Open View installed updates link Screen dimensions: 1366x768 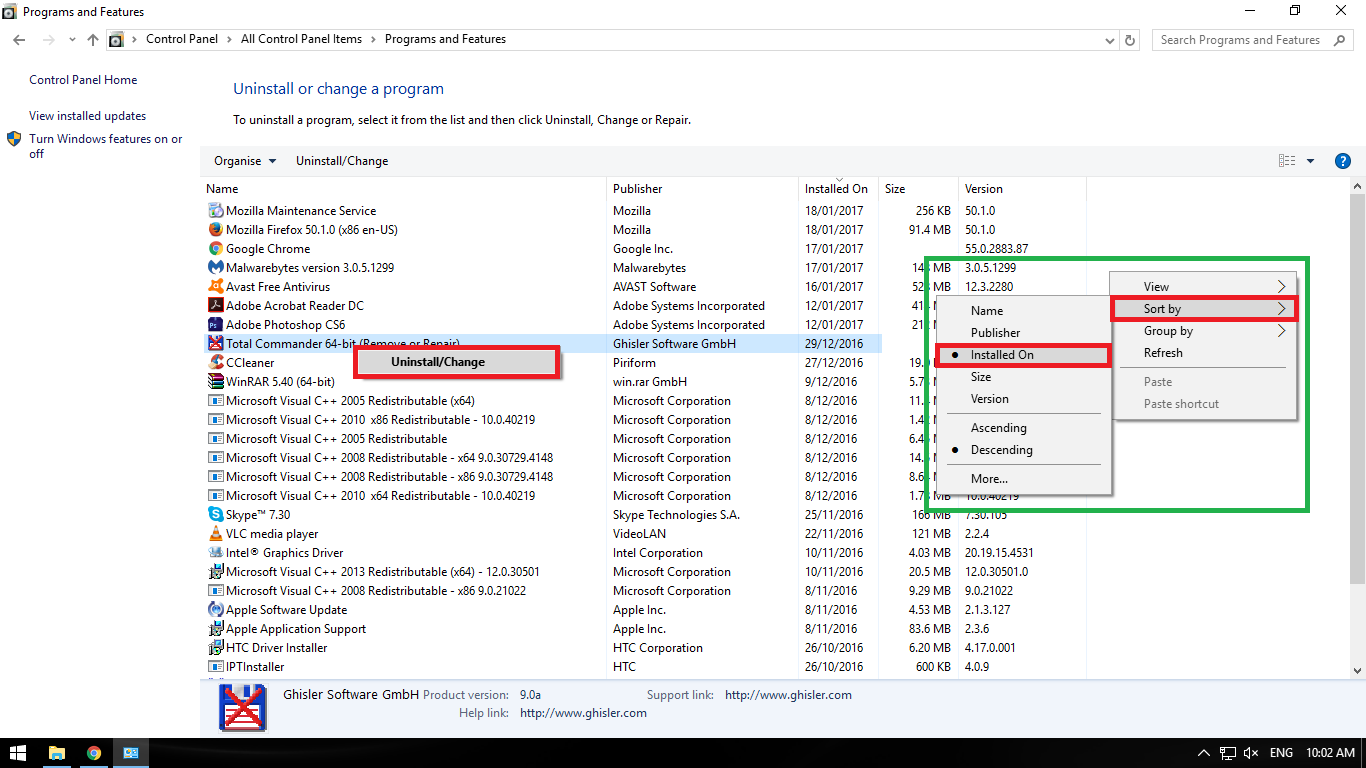87,116
